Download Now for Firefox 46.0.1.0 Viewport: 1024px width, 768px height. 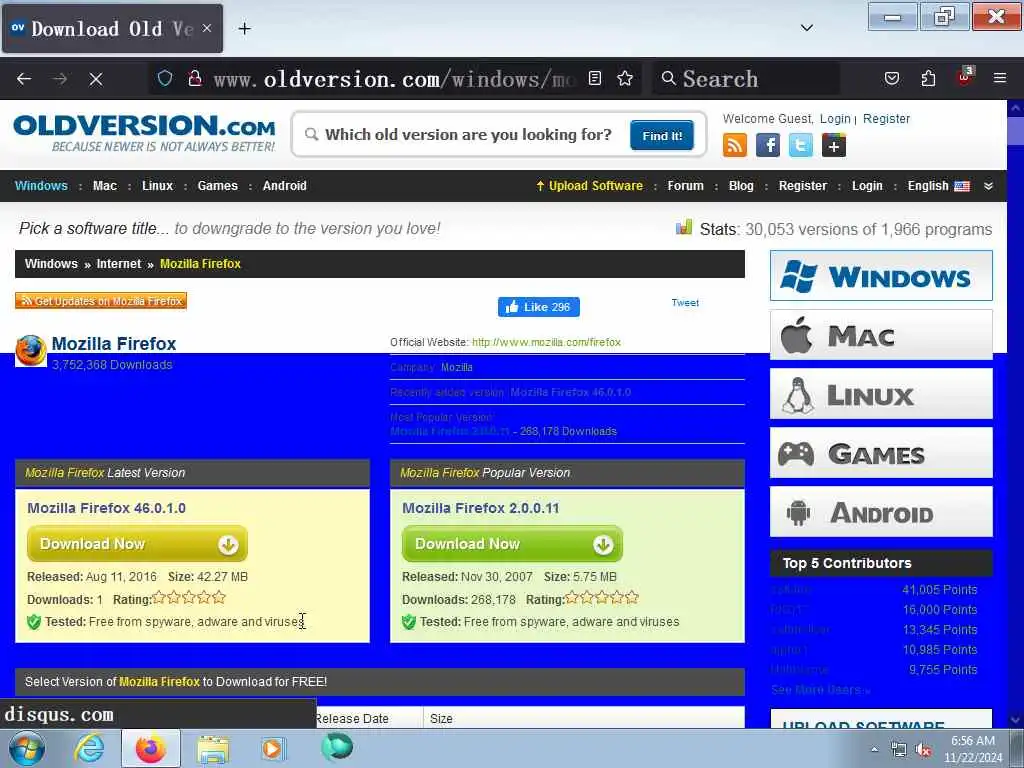pyautogui.click(x=137, y=544)
